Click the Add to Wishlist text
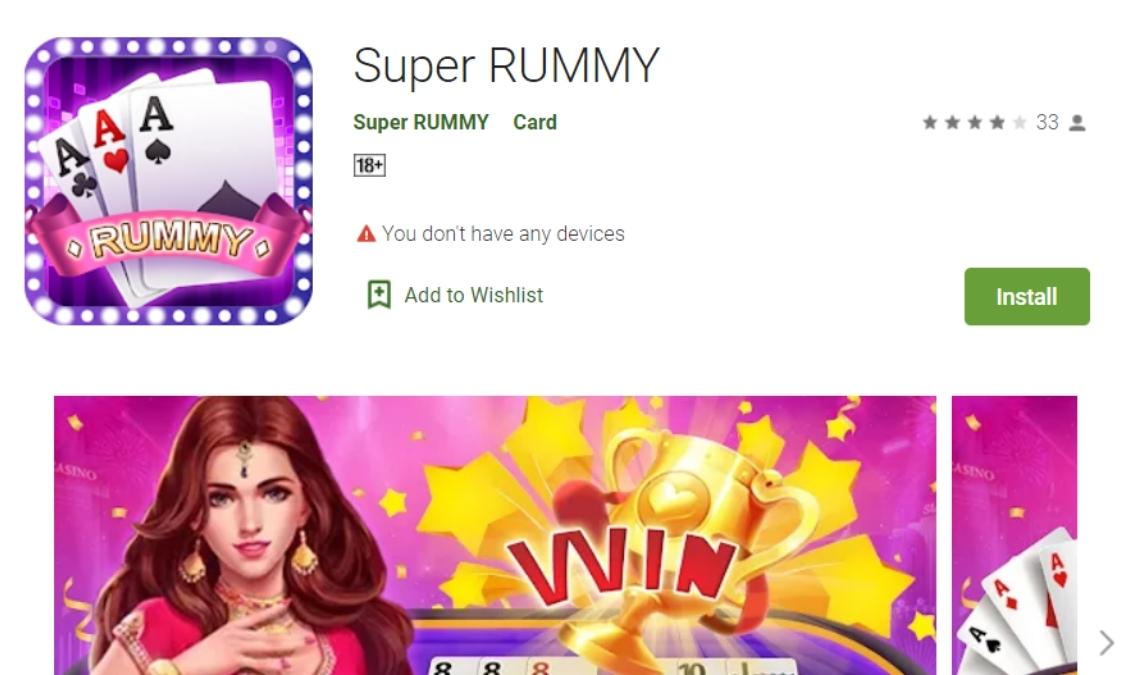This screenshot has width=1125, height=675. pyautogui.click(x=474, y=295)
